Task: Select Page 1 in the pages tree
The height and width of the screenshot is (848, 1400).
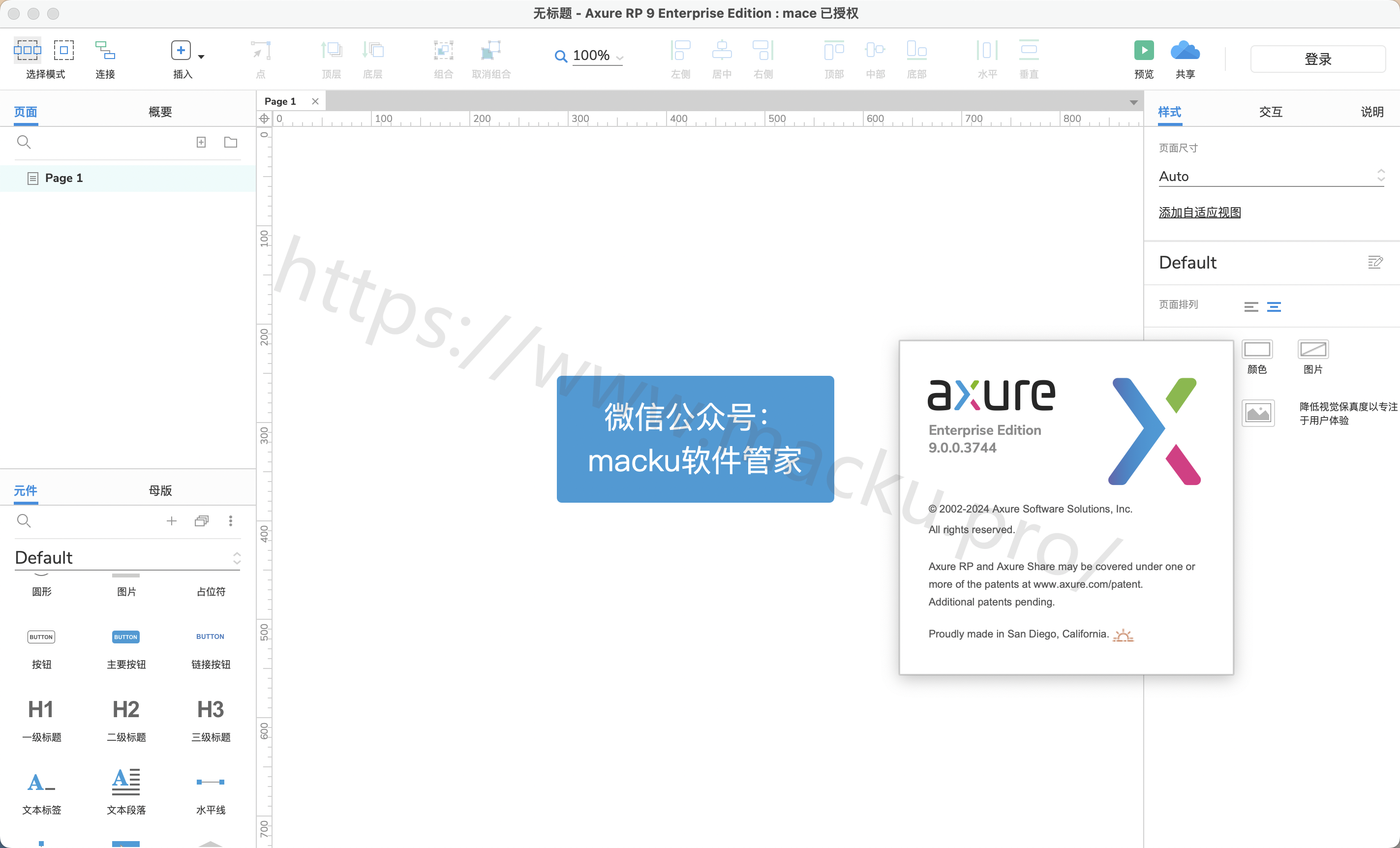Action: [x=128, y=178]
